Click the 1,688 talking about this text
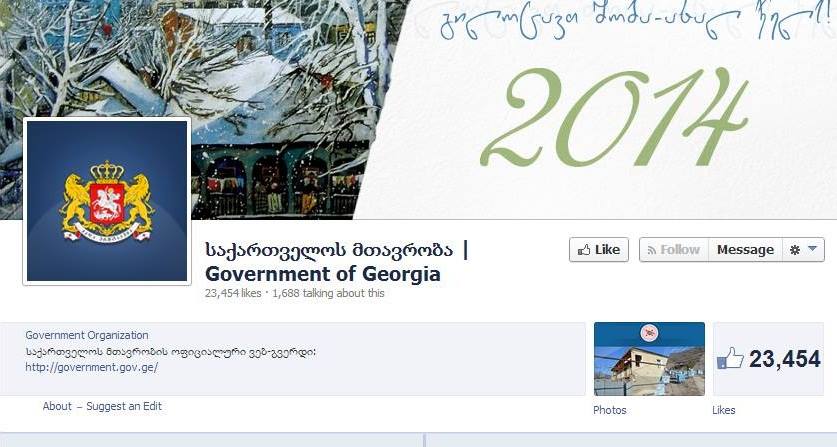Image resolution: width=837 pixels, height=447 pixels. pos(328,293)
